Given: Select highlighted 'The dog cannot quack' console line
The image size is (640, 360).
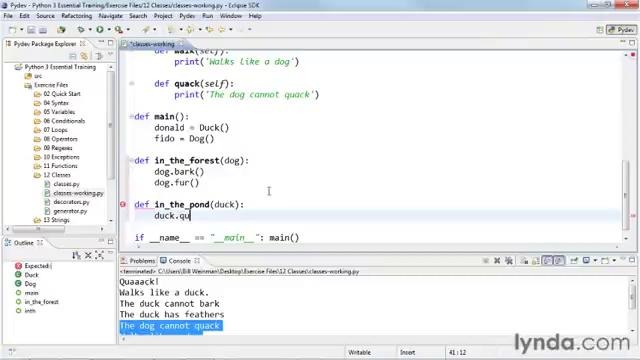Looking at the screenshot, I should 171,326.
